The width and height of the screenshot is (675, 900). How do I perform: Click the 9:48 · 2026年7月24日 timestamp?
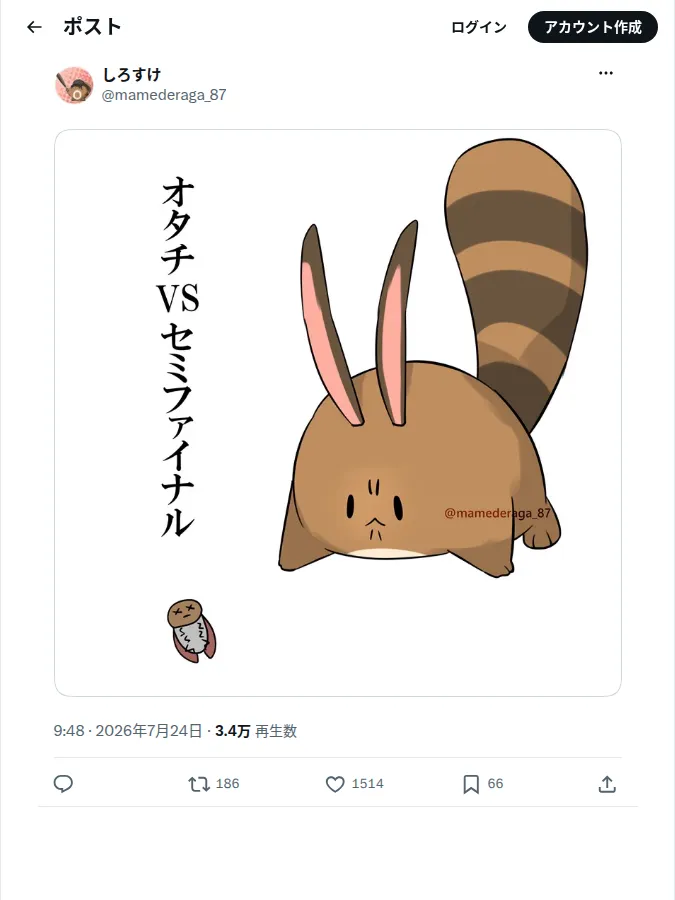[128, 731]
